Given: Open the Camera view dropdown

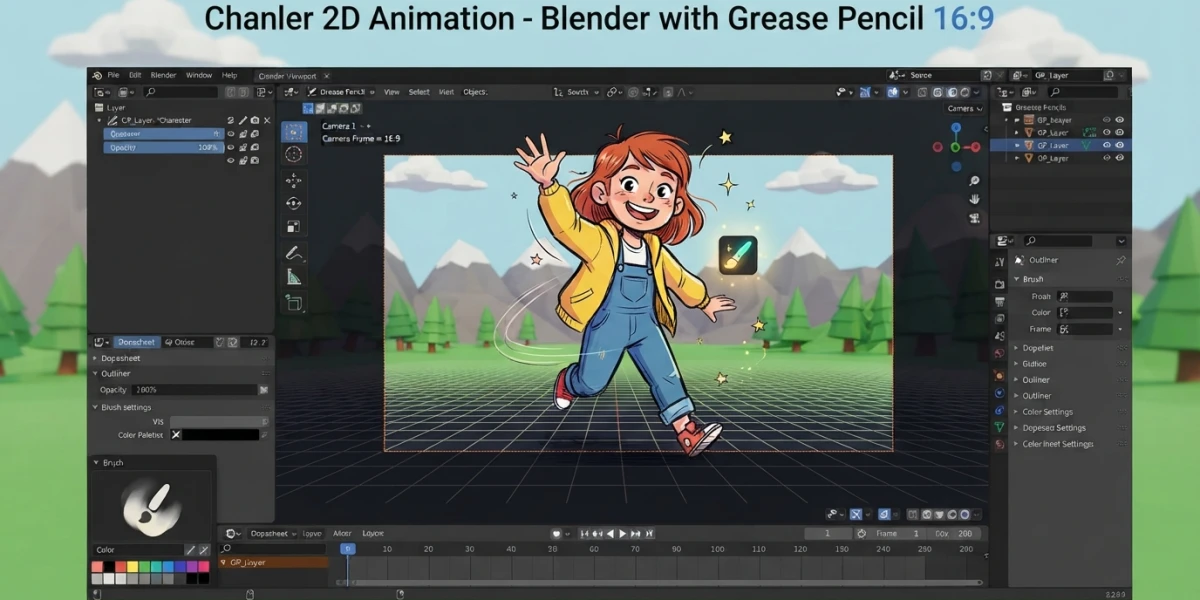Looking at the screenshot, I should click(x=964, y=108).
